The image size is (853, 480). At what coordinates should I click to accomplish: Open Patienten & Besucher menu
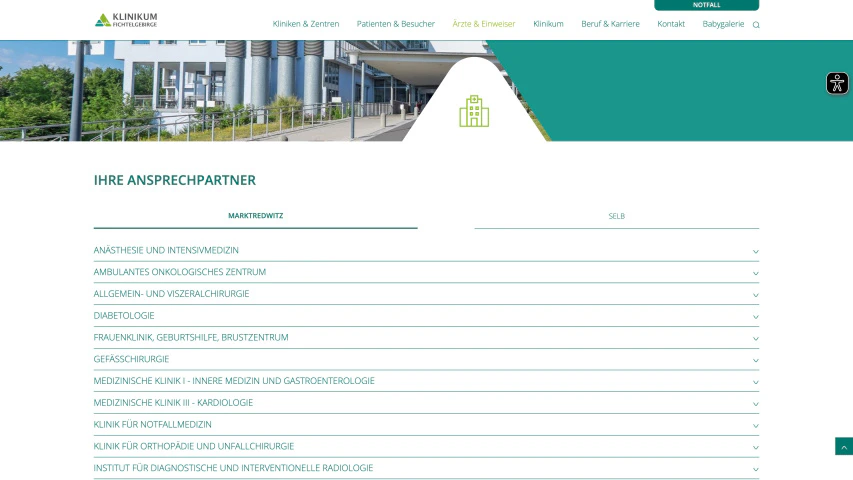pyautogui.click(x=395, y=24)
